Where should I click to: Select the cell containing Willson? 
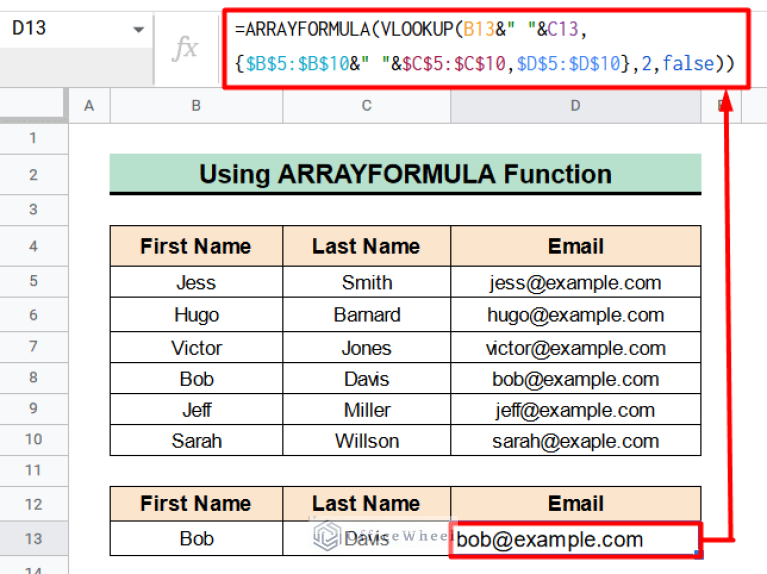[366, 441]
